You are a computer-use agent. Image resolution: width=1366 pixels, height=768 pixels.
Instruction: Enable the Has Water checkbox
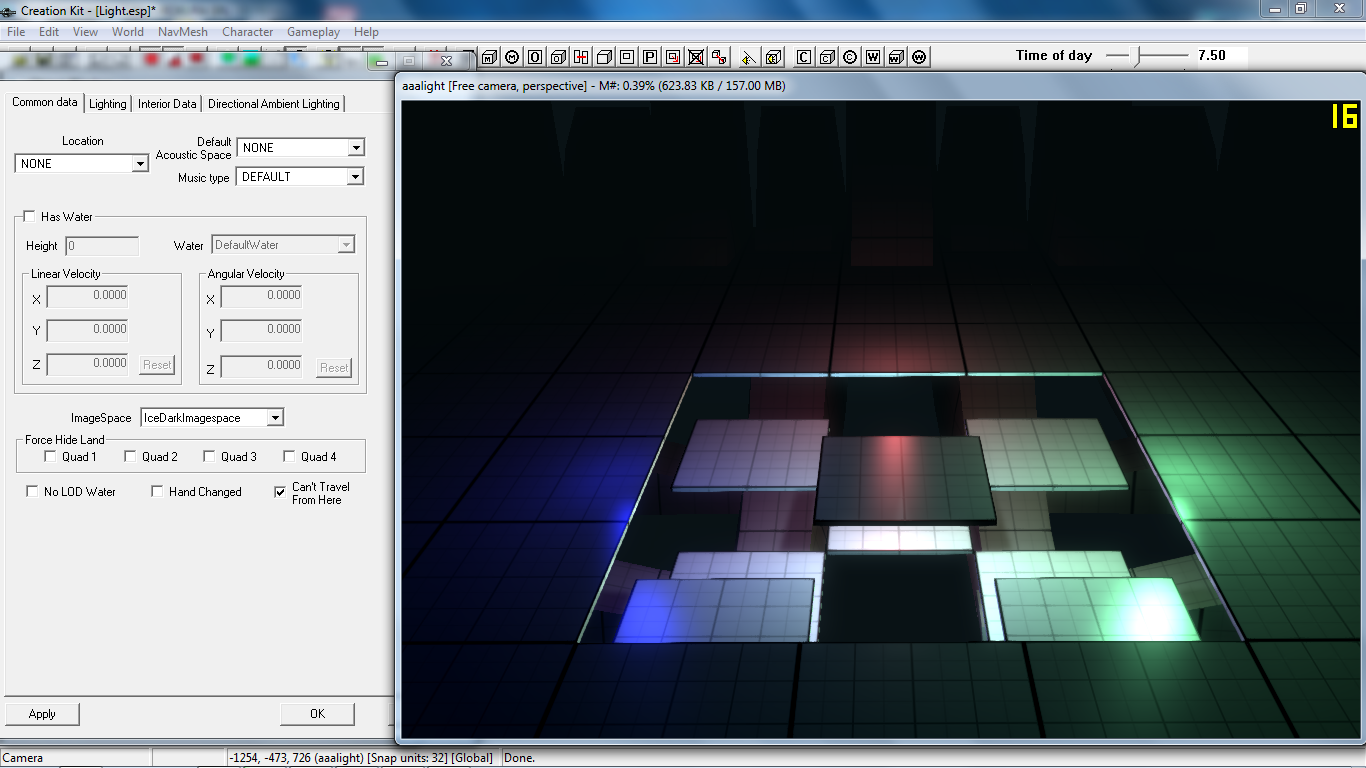[29, 217]
